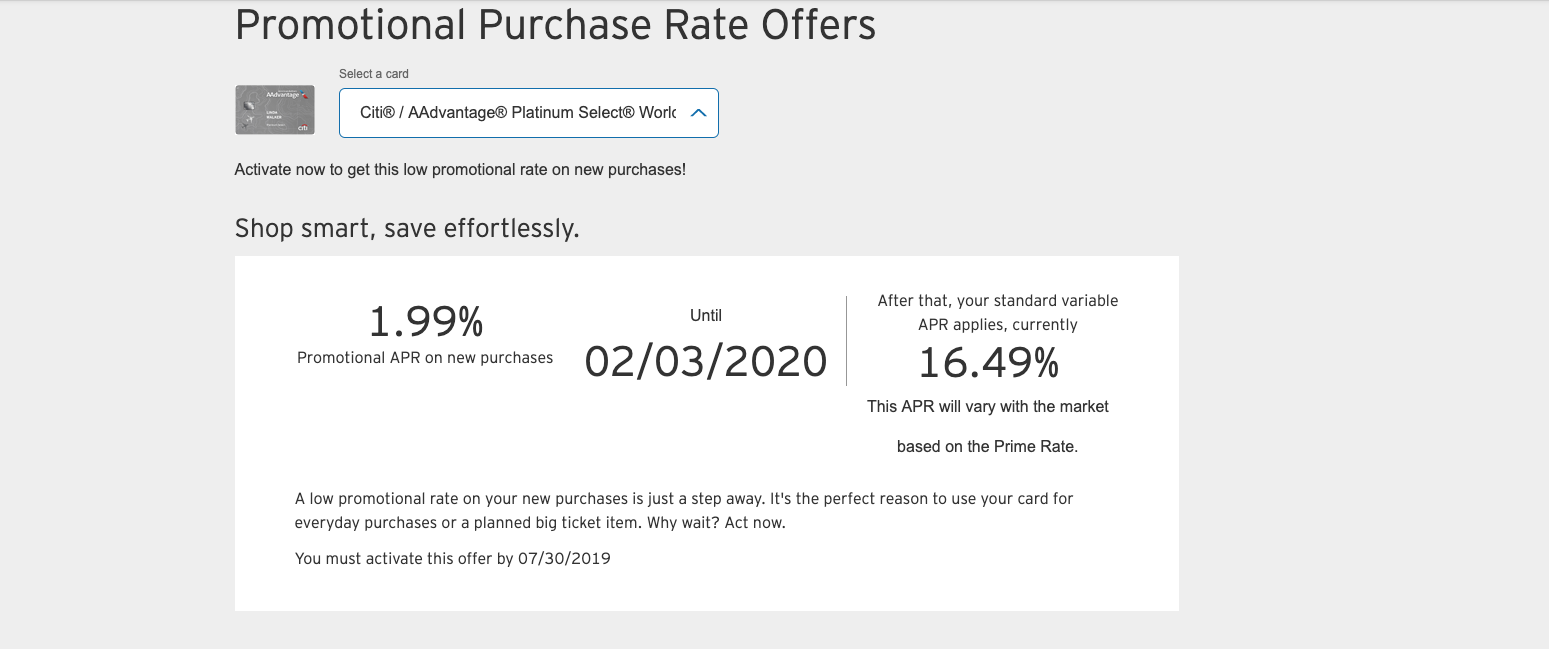Open the Citi AAdvantage Platinum Select card dropdown

pyautogui.click(x=528, y=113)
